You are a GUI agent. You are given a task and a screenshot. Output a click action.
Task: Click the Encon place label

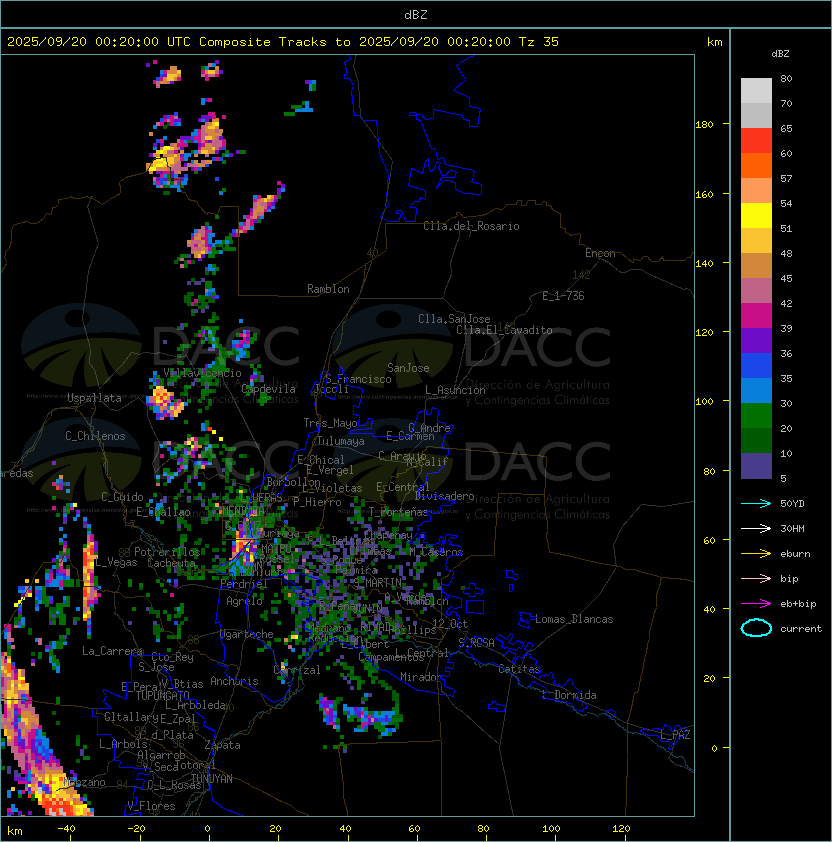pyautogui.click(x=600, y=253)
